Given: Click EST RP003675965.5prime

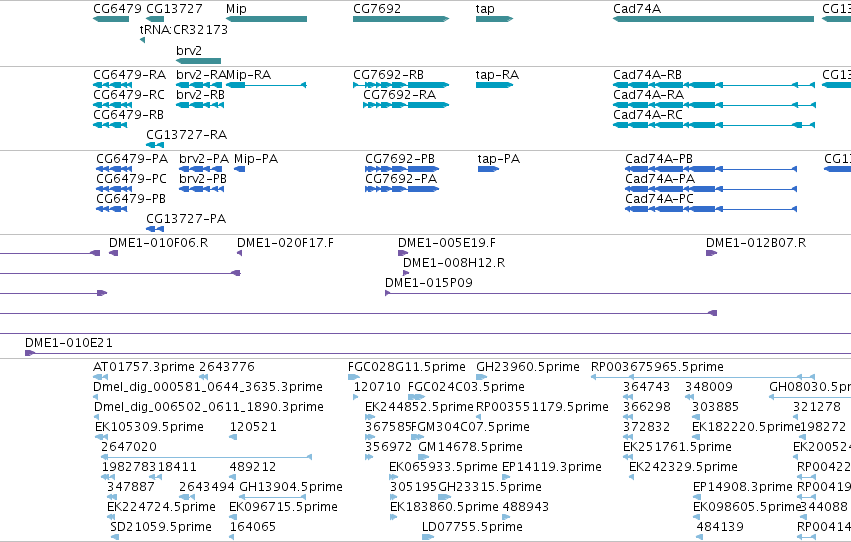Looking at the screenshot, I should pos(703,377).
